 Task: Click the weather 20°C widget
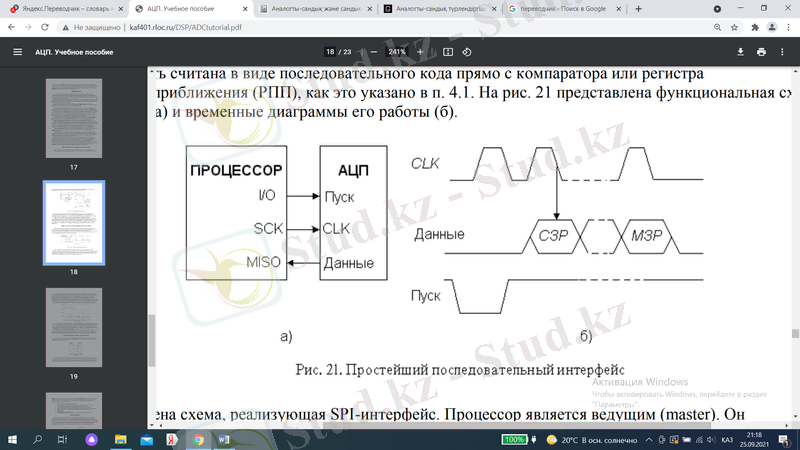[592, 440]
